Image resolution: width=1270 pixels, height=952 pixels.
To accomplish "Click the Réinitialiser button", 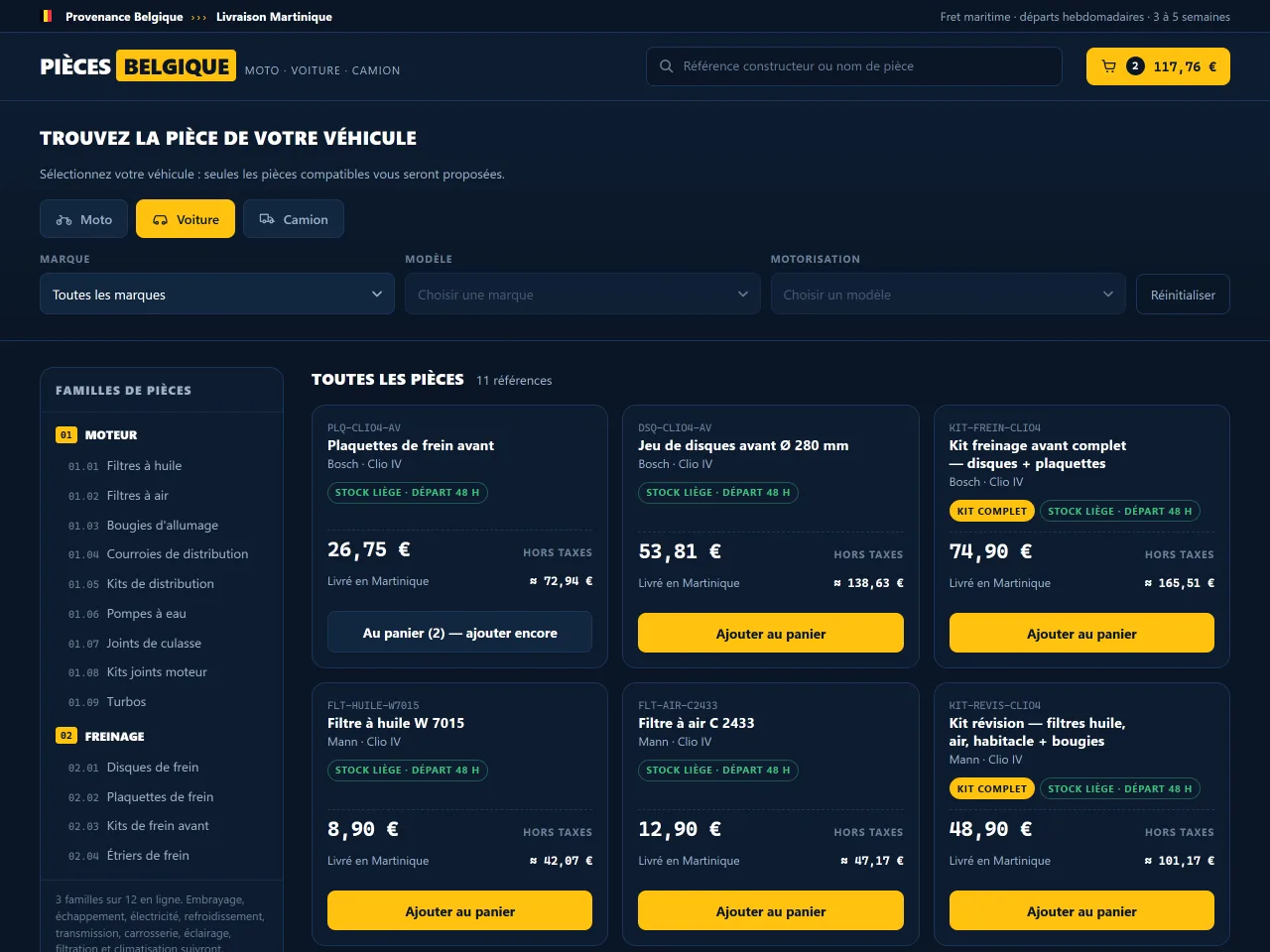I will point(1183,295).
